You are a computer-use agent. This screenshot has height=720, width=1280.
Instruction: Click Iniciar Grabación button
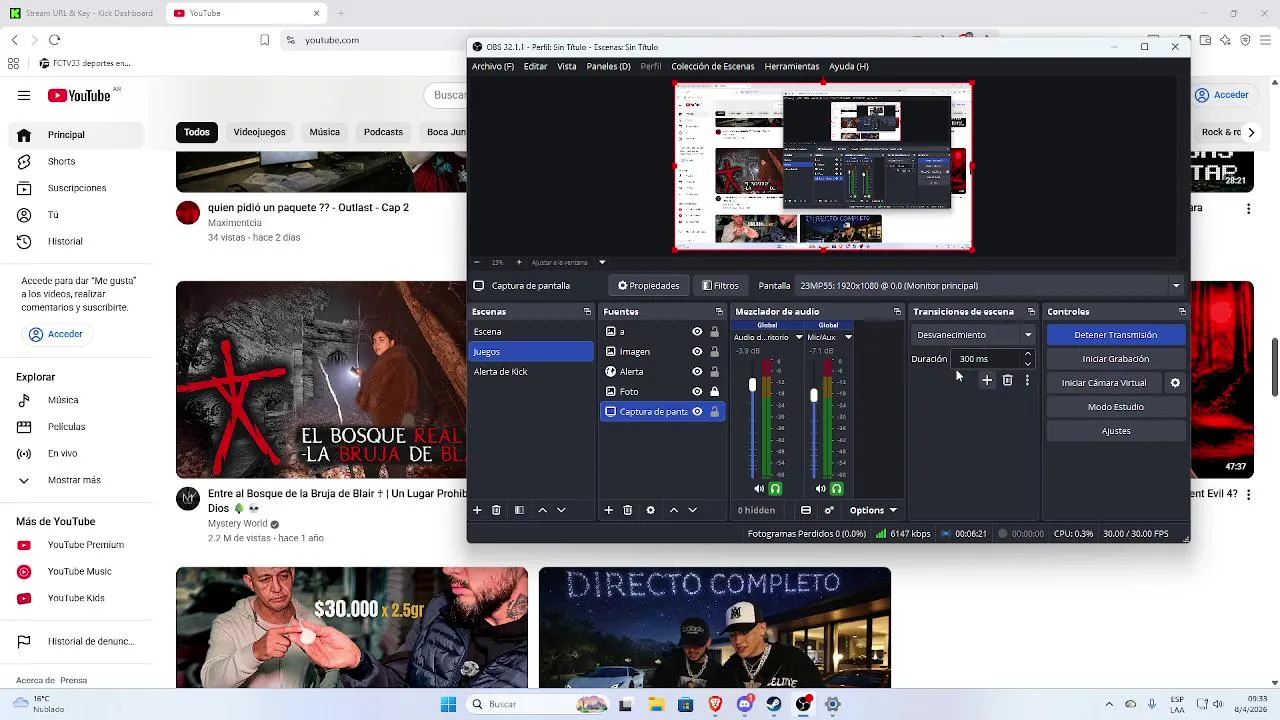pyautogui.click(x=1115, y=359)
